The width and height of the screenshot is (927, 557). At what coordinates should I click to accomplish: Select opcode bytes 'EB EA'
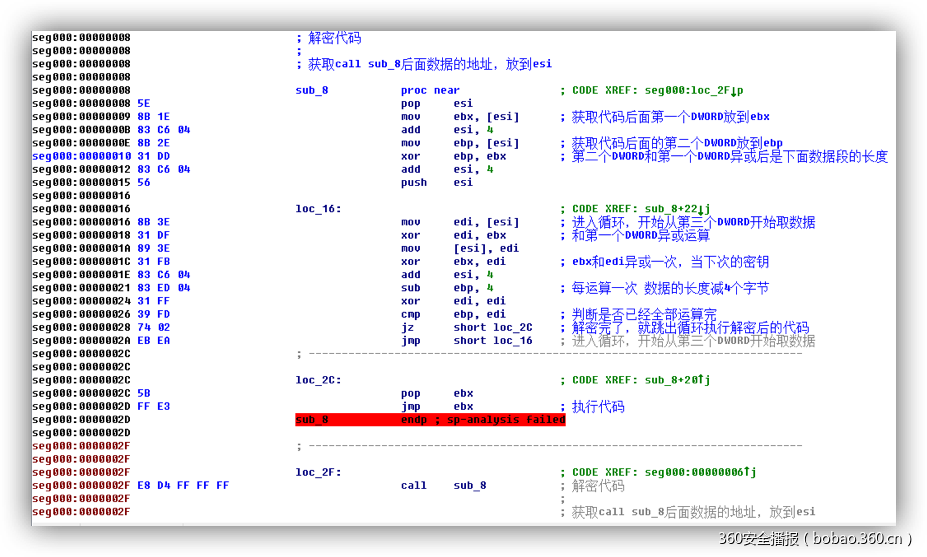(x=154, y=341)
